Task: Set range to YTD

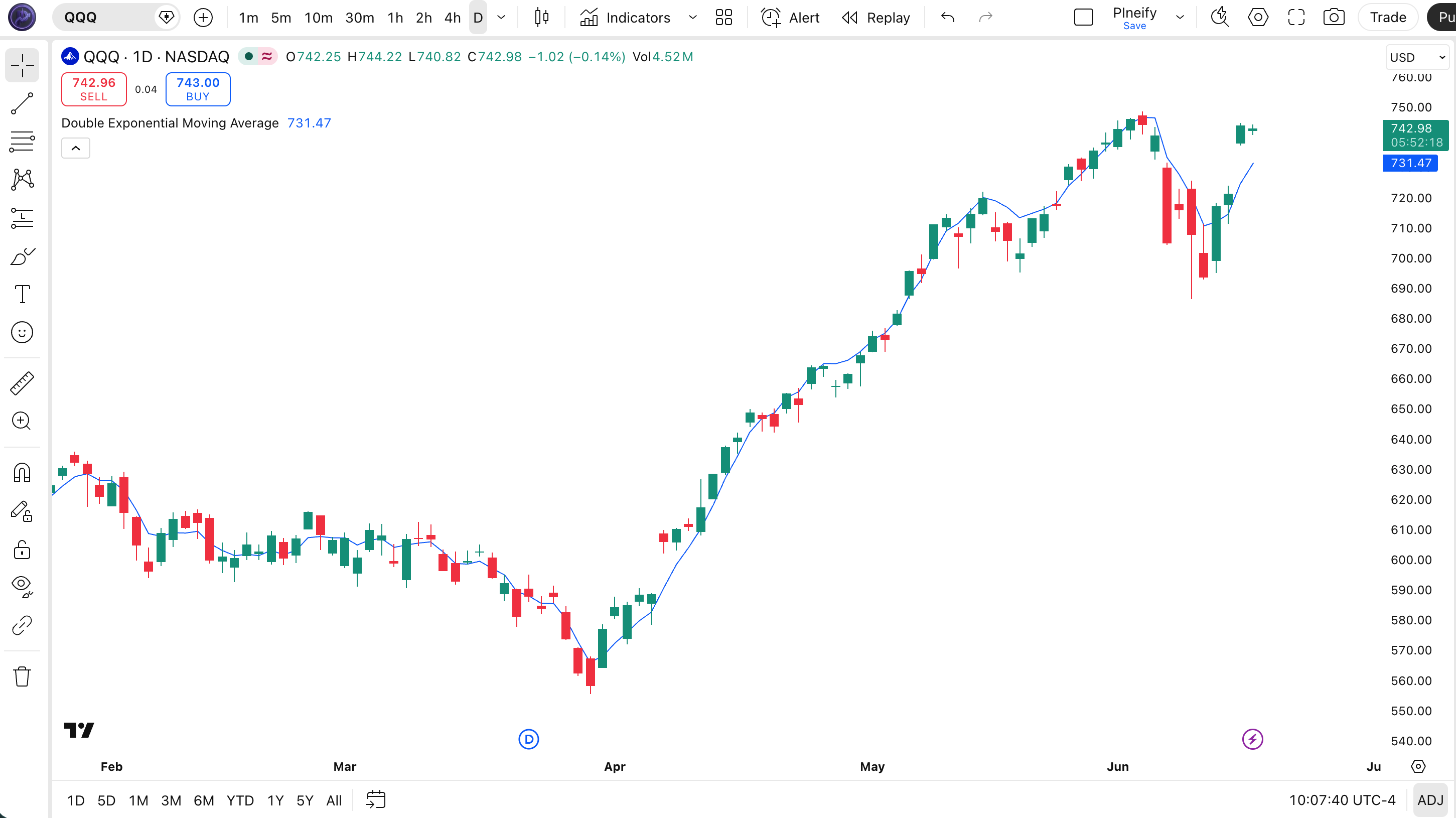Action: point(240,800)
